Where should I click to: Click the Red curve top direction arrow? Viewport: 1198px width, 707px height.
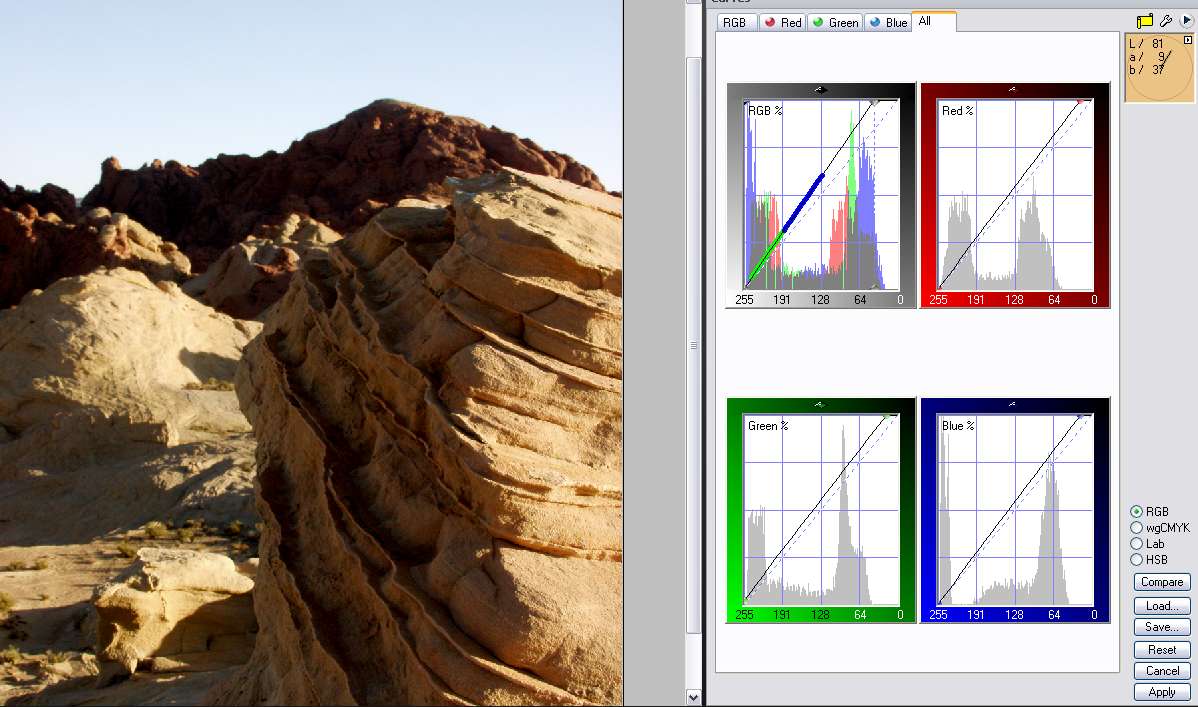click(x=1012, y=89)
